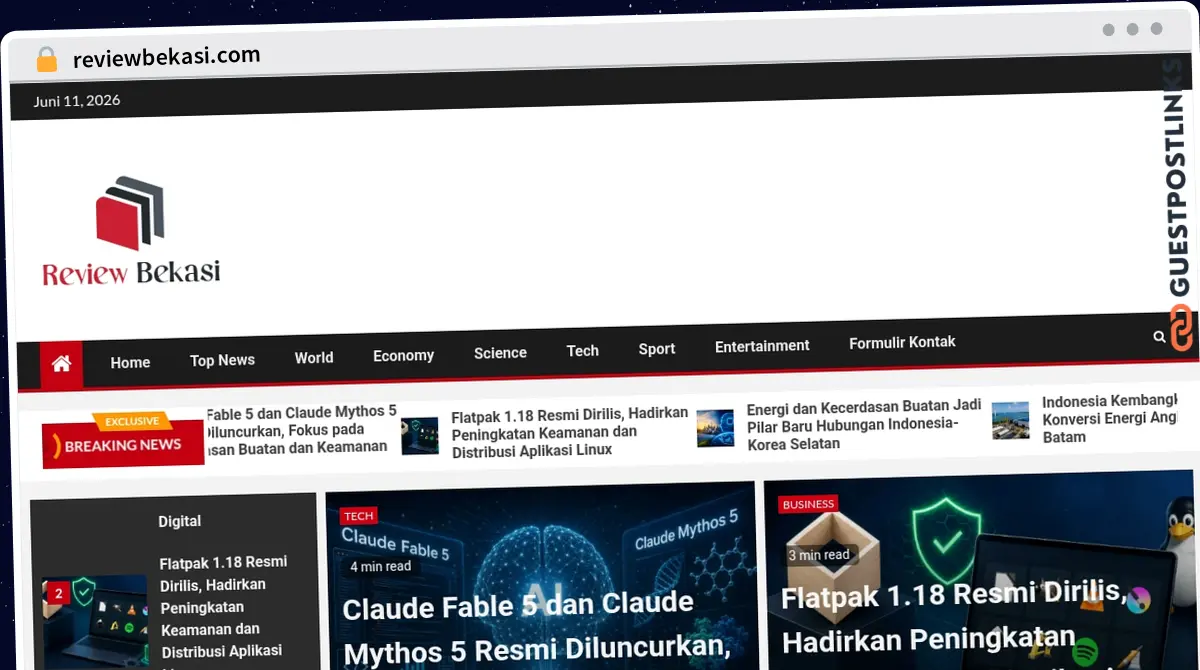1200x670 pixels.
Task: Click the Breaking News banner
Action: (x=123, y=440)
